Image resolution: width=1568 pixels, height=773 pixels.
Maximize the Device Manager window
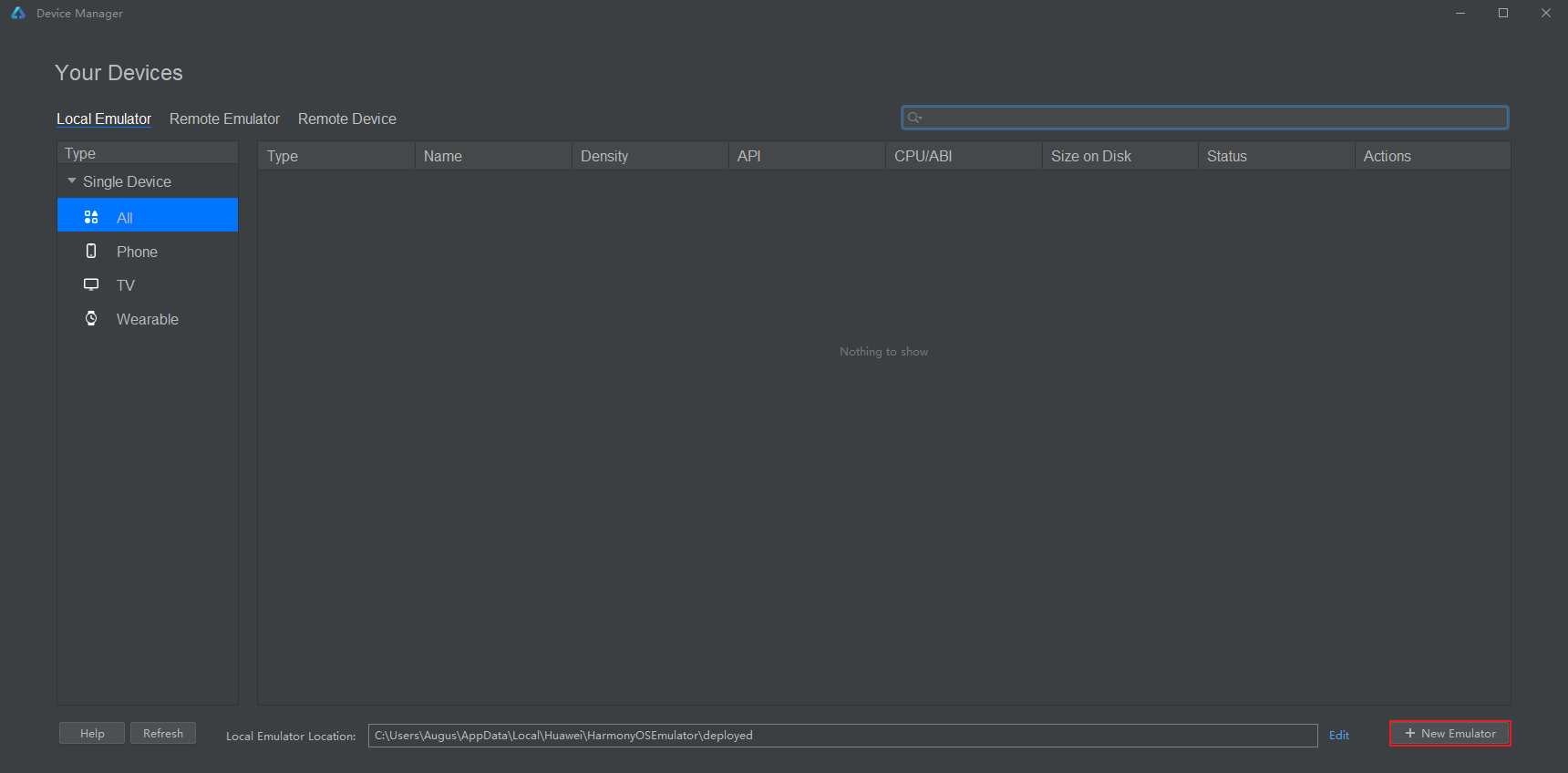(1503, 13)
